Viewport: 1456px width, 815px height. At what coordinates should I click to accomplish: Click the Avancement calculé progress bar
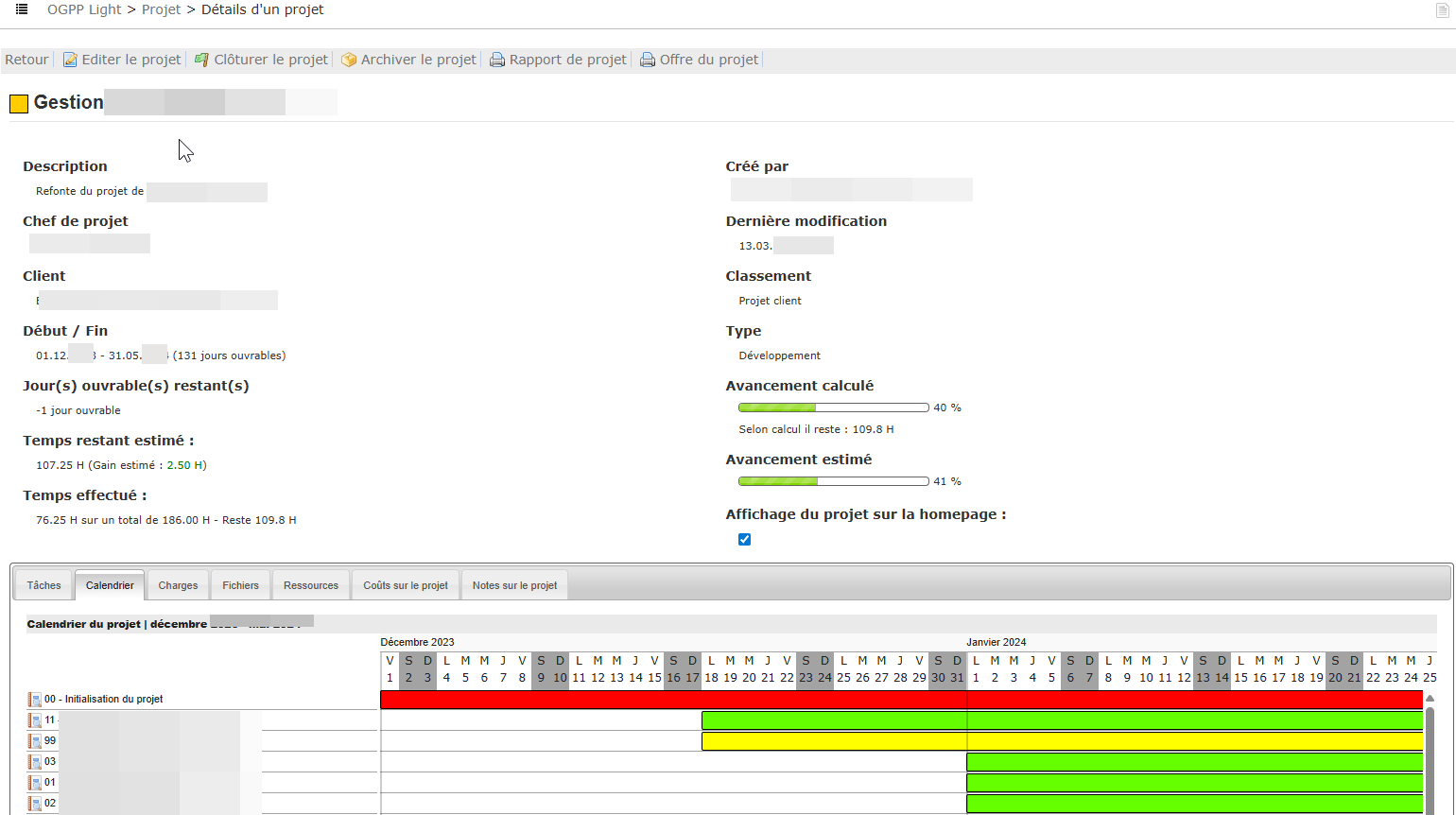(832, 407)
